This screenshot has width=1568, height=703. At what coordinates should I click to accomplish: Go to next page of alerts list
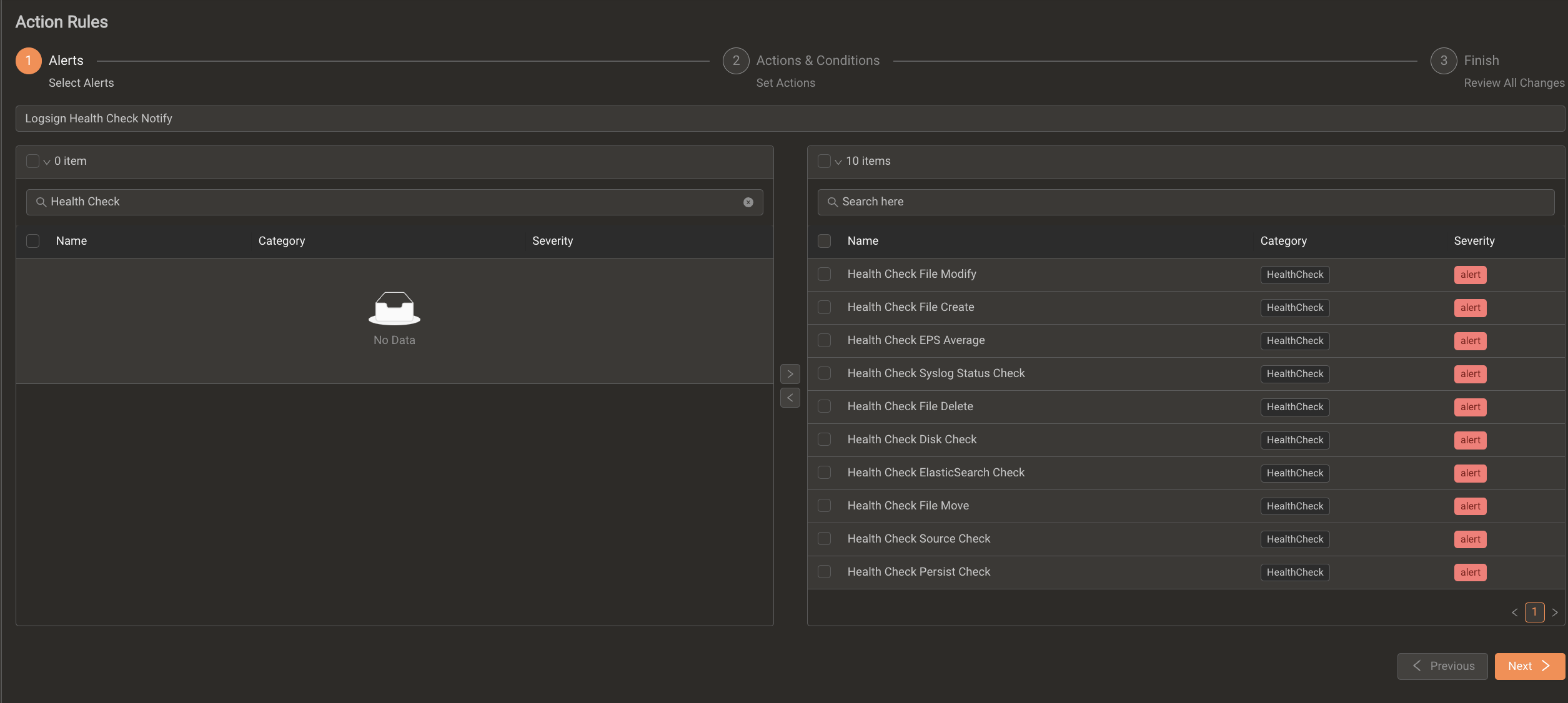[x=1555, y=612]
